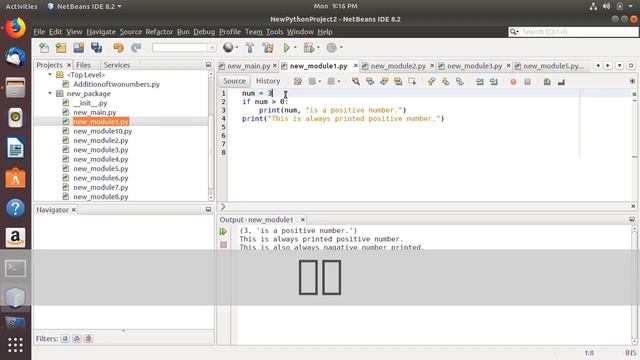Click the Shift Line Right icon
Image resolution: width=640 pixels, height=360 pixels.
(493, 82)
